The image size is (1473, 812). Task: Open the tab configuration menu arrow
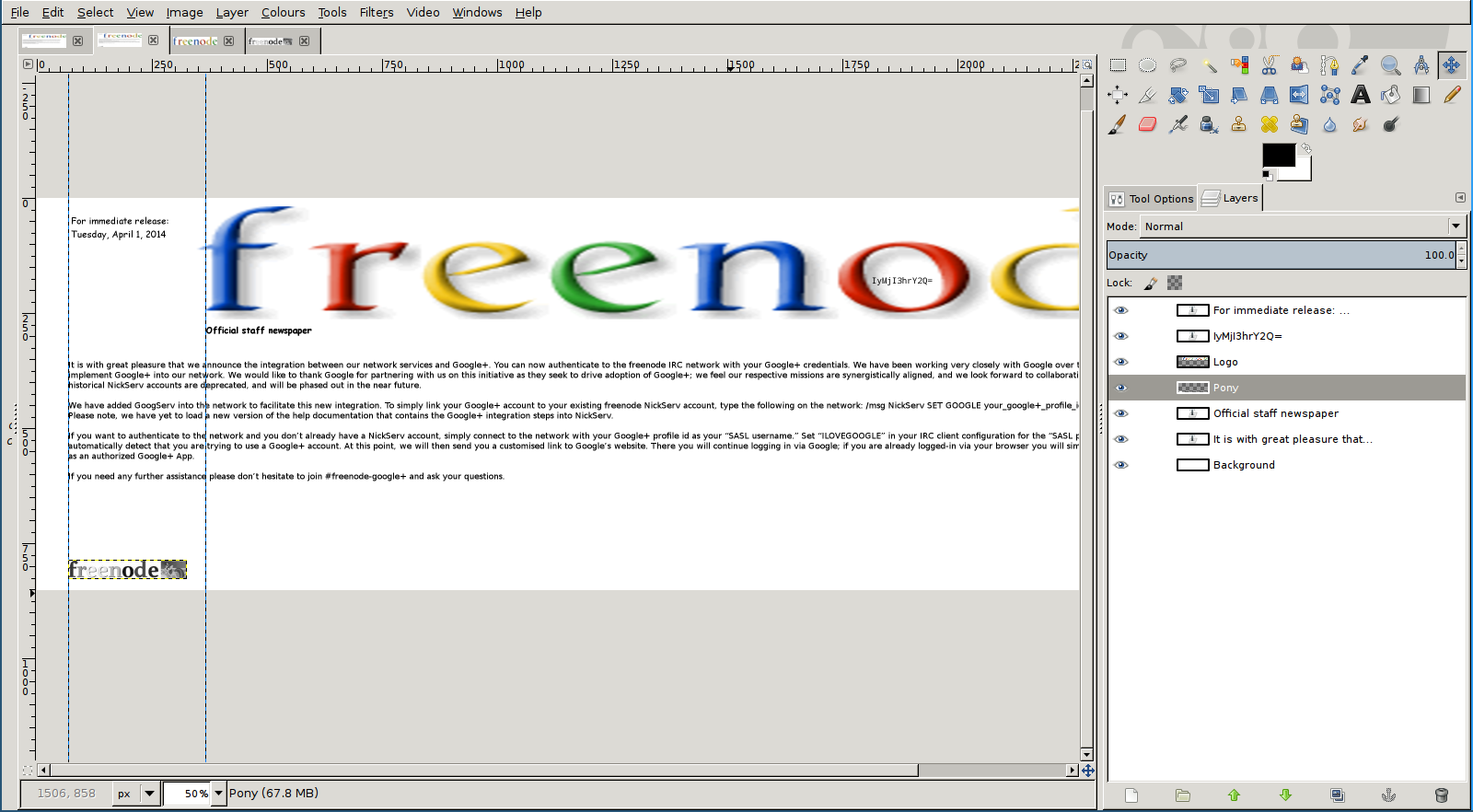pyautogui.click(x=1460, y=197)
